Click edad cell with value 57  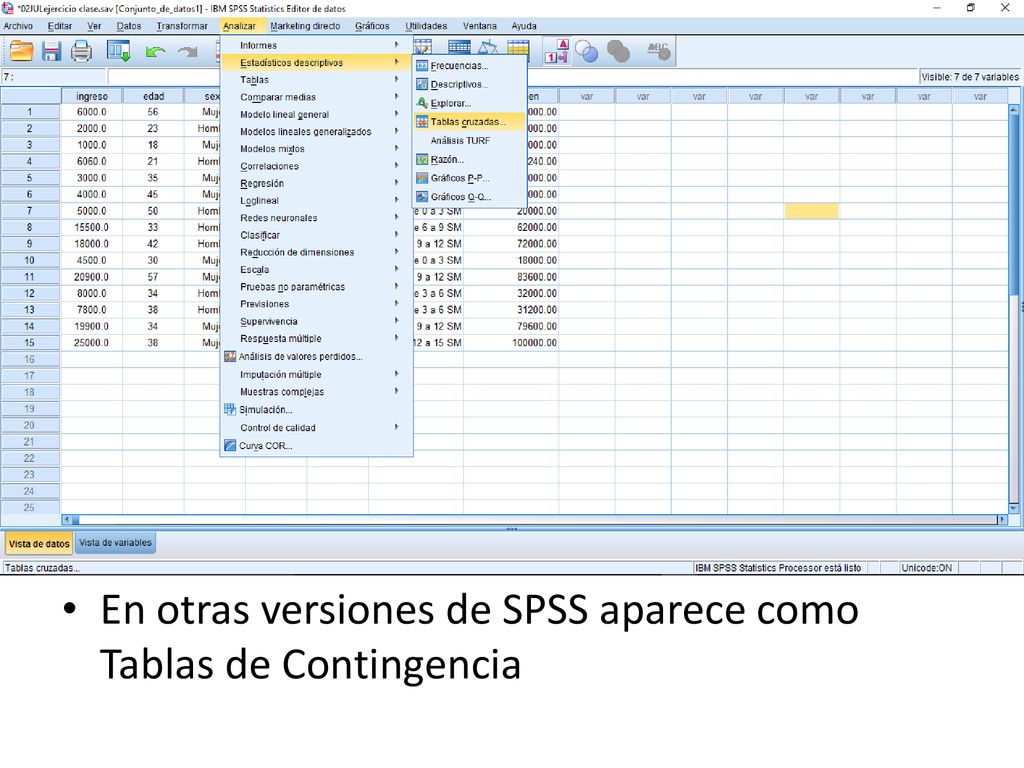coord(153,277)
